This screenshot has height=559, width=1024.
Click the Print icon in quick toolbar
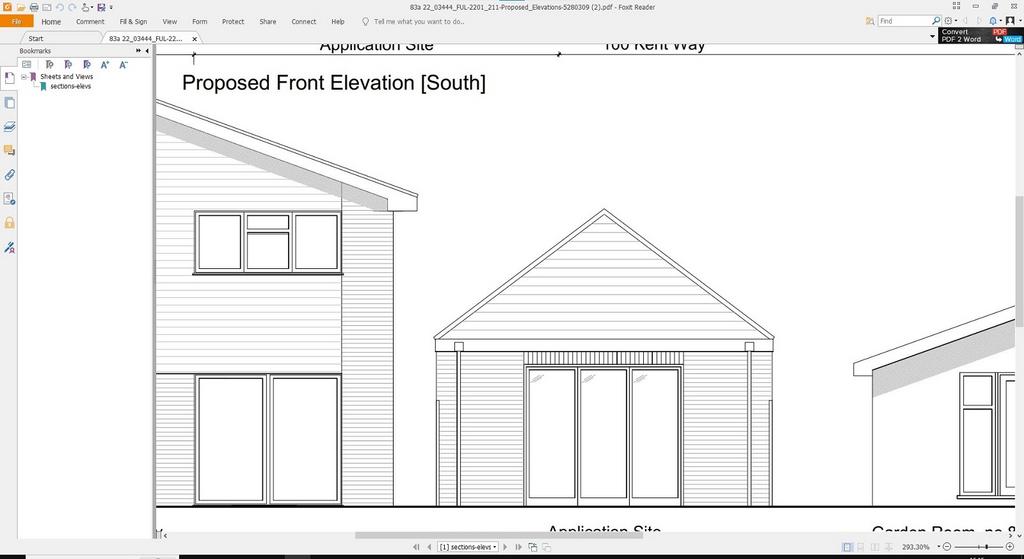34,7
